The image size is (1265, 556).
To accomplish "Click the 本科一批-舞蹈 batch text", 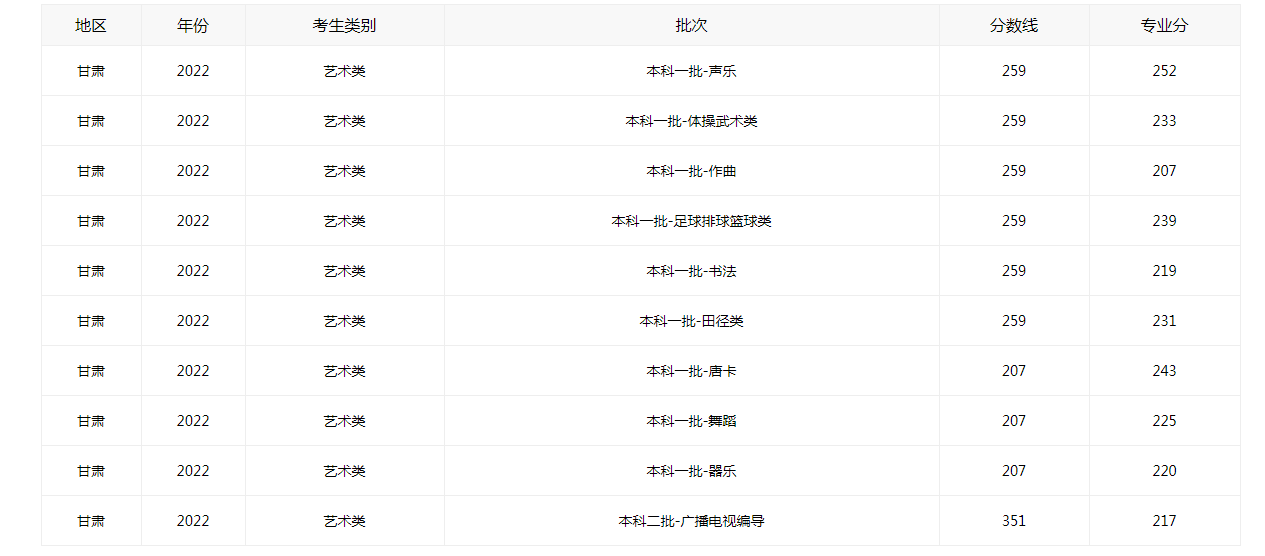I will coord(691,421).
